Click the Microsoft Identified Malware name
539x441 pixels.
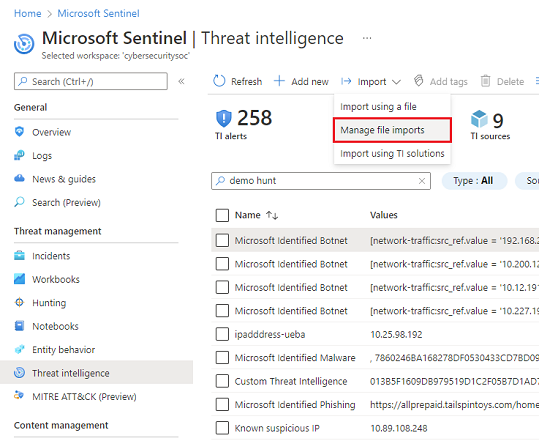click(295, 358)
